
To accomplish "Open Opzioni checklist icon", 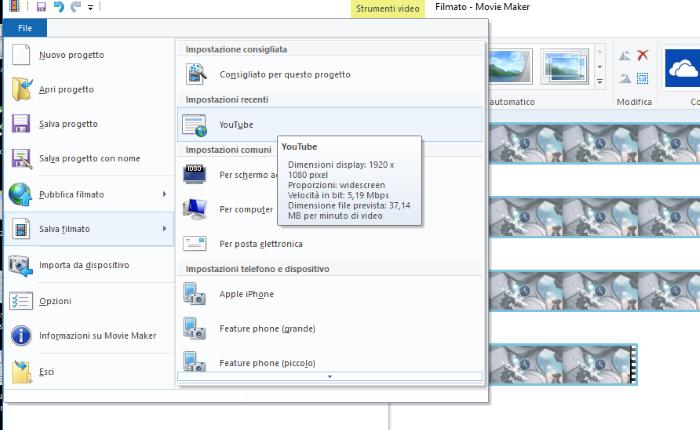I will tap(21, 300).
